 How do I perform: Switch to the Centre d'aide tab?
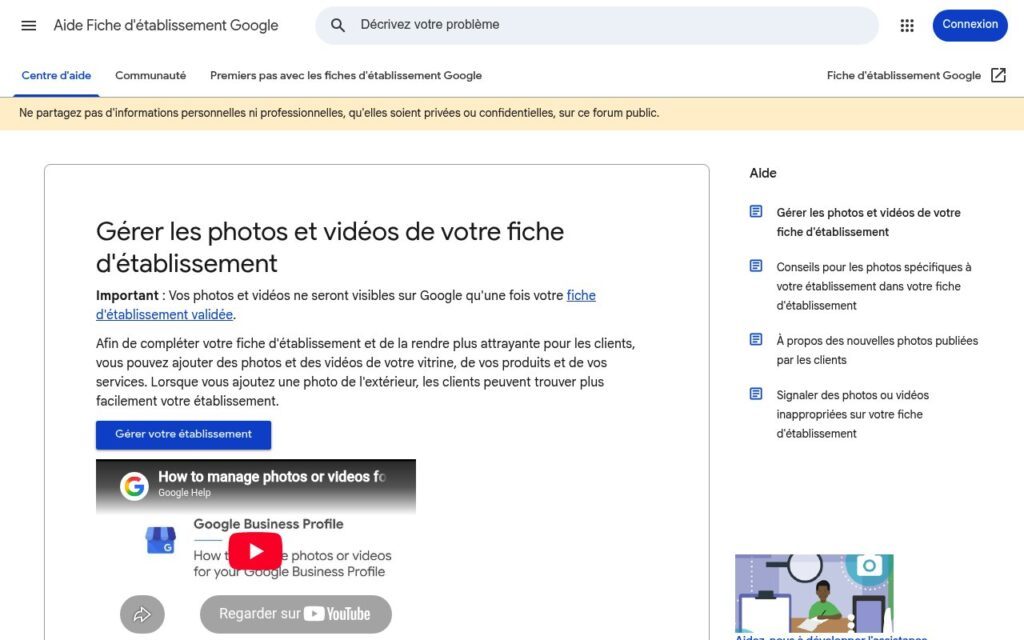56,75
